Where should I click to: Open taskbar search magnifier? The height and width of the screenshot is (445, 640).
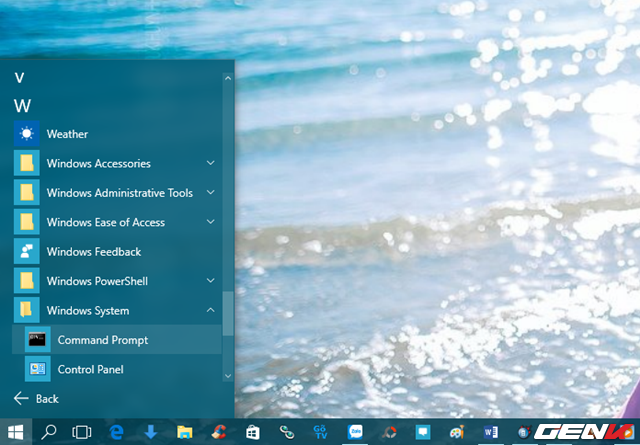[x=48, y=432]
